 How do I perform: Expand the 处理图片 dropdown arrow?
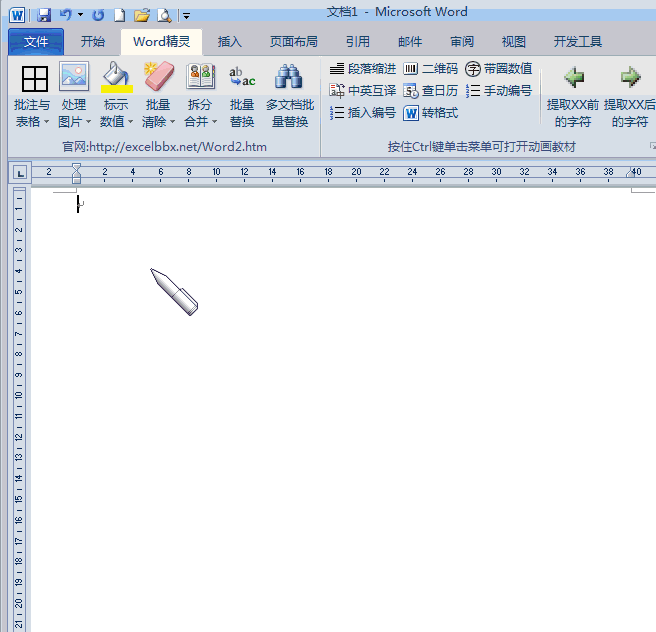[x=88, y=122]
